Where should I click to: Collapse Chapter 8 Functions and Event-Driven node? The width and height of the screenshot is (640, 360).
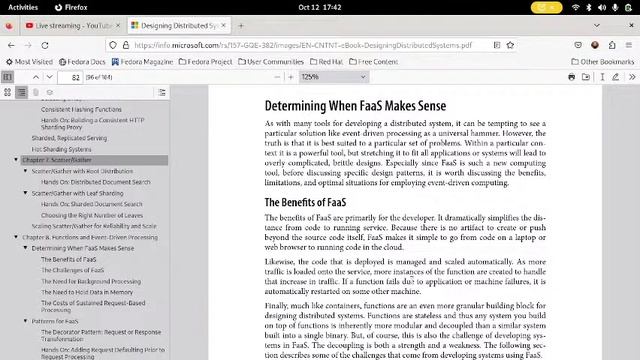(16, 237)
